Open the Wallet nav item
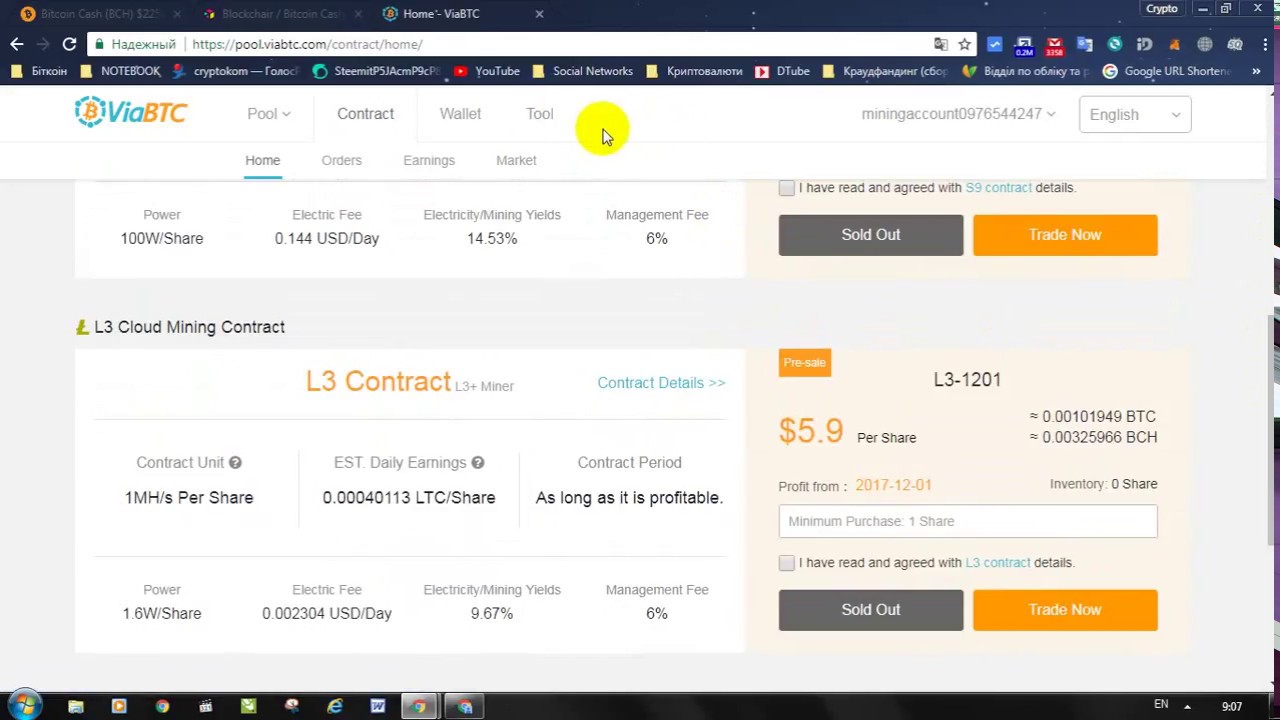This screenshot has width=1280, height=720. tap(460, 114)
